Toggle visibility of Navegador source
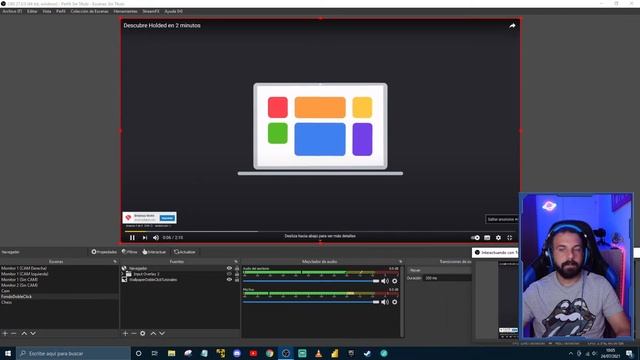The width and height of the screenshot is (640, 360). coord(229,268)
